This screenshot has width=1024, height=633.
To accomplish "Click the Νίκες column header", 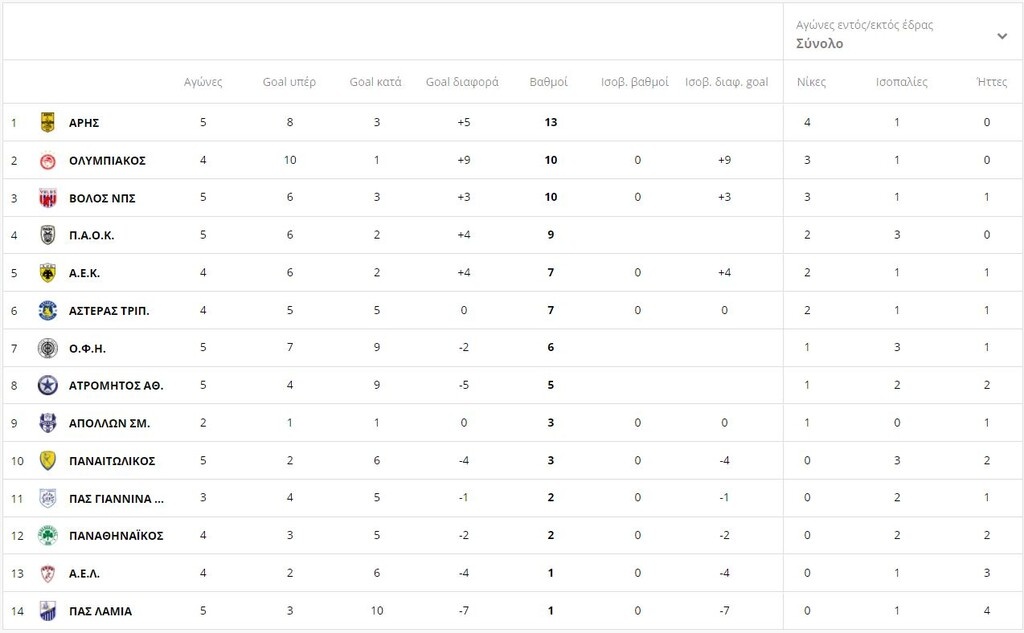I will pyautogui.click(x=811, y=82).
